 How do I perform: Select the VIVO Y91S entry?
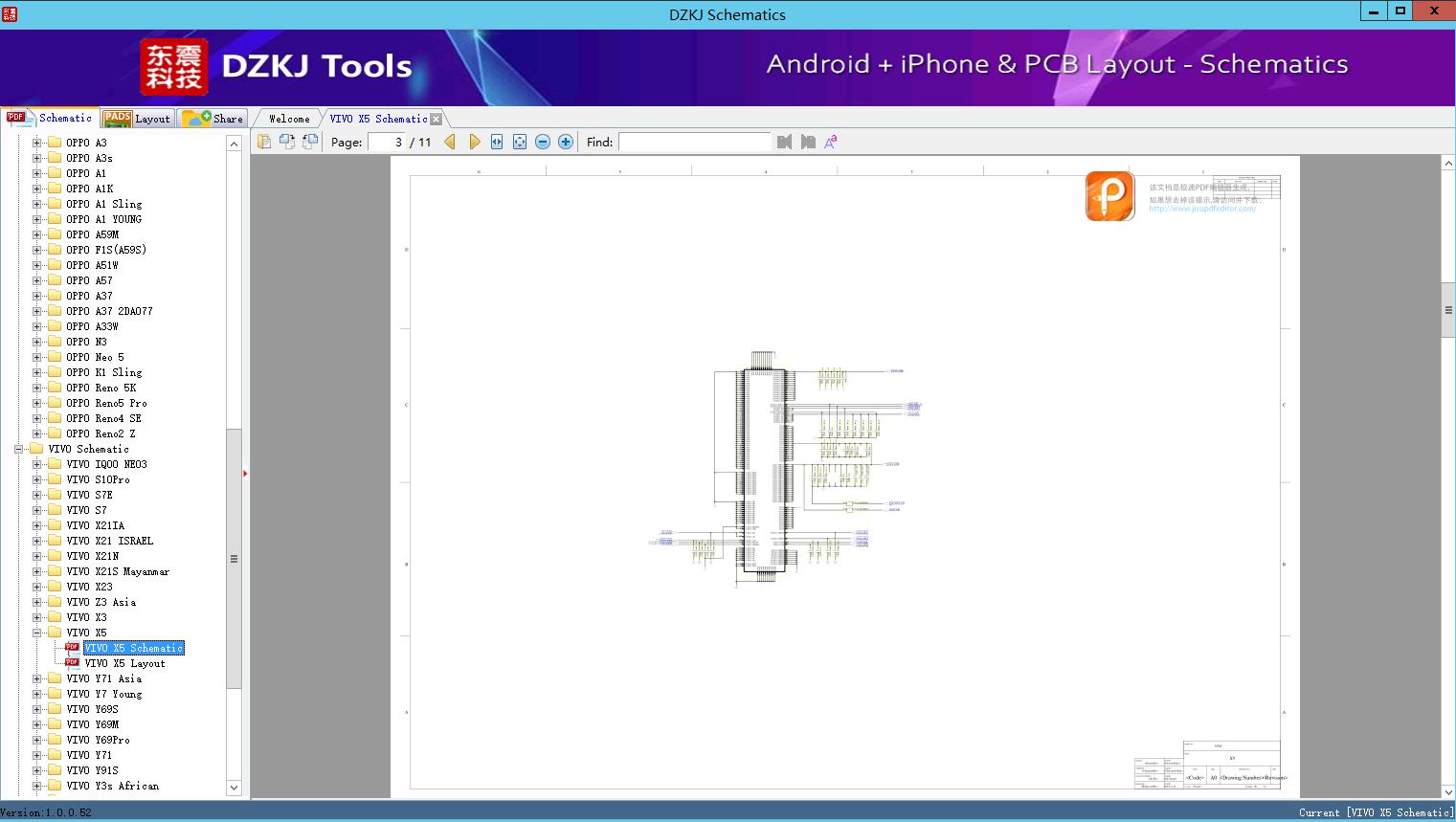(92, 770)
